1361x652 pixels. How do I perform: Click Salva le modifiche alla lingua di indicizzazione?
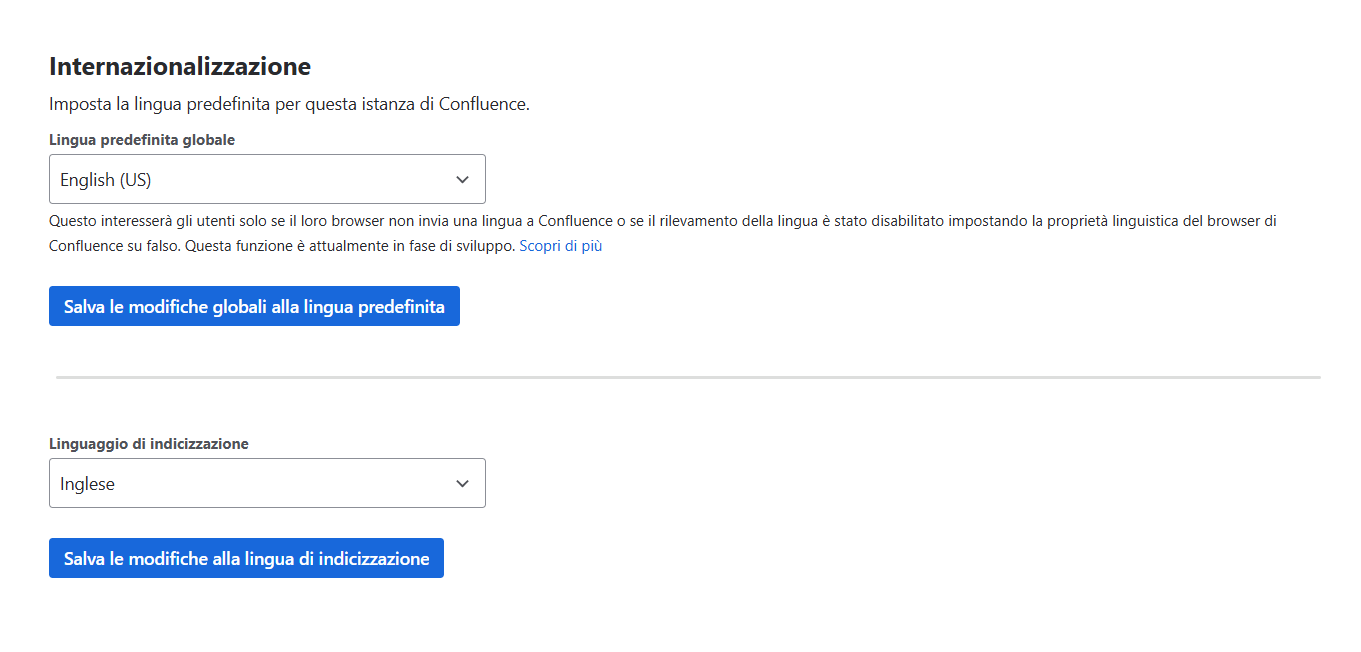click(246, 559)
